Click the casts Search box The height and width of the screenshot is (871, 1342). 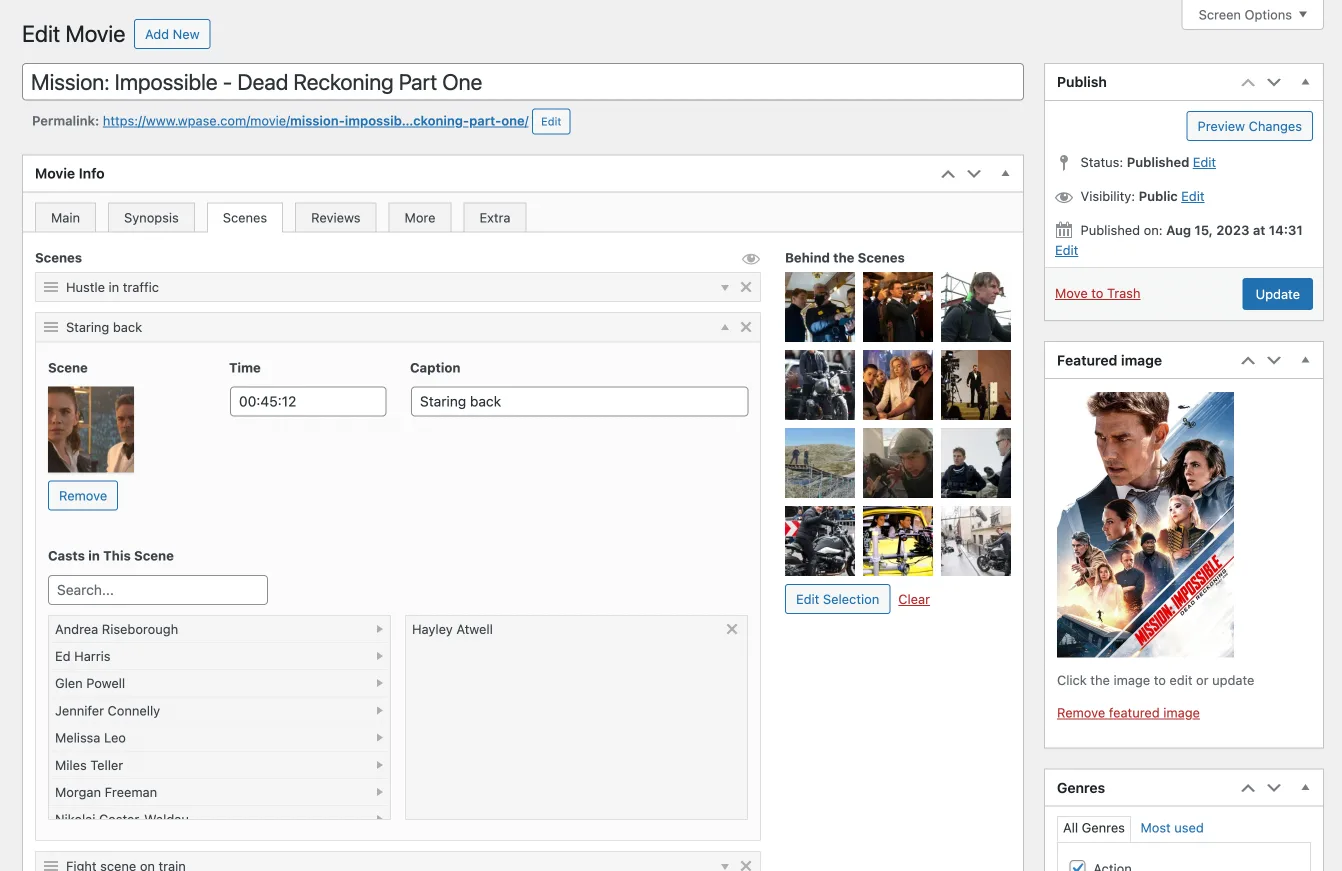pyautogui.click(x=158, y=590)
